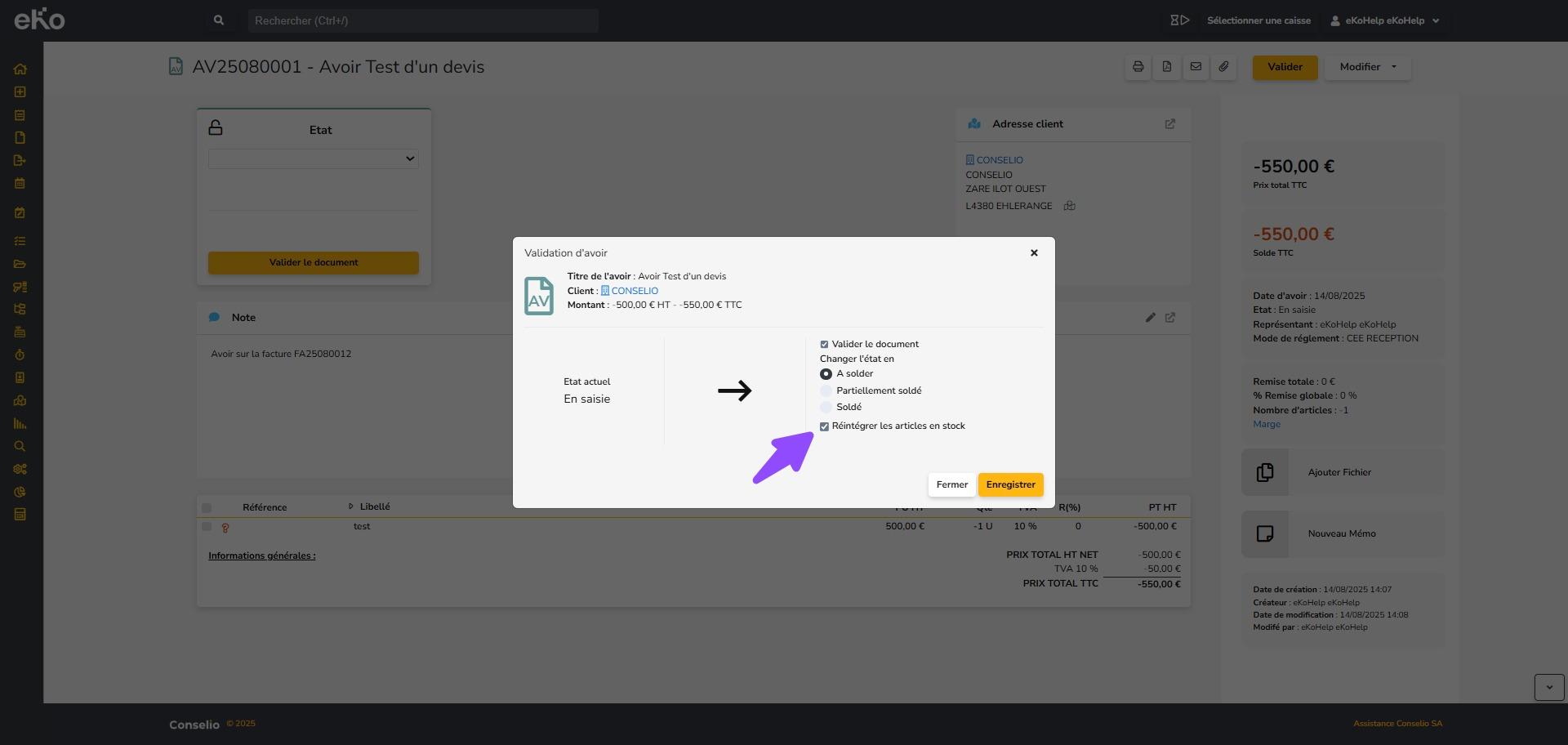Click the paperclip attachment icon

coord(1223,67)
